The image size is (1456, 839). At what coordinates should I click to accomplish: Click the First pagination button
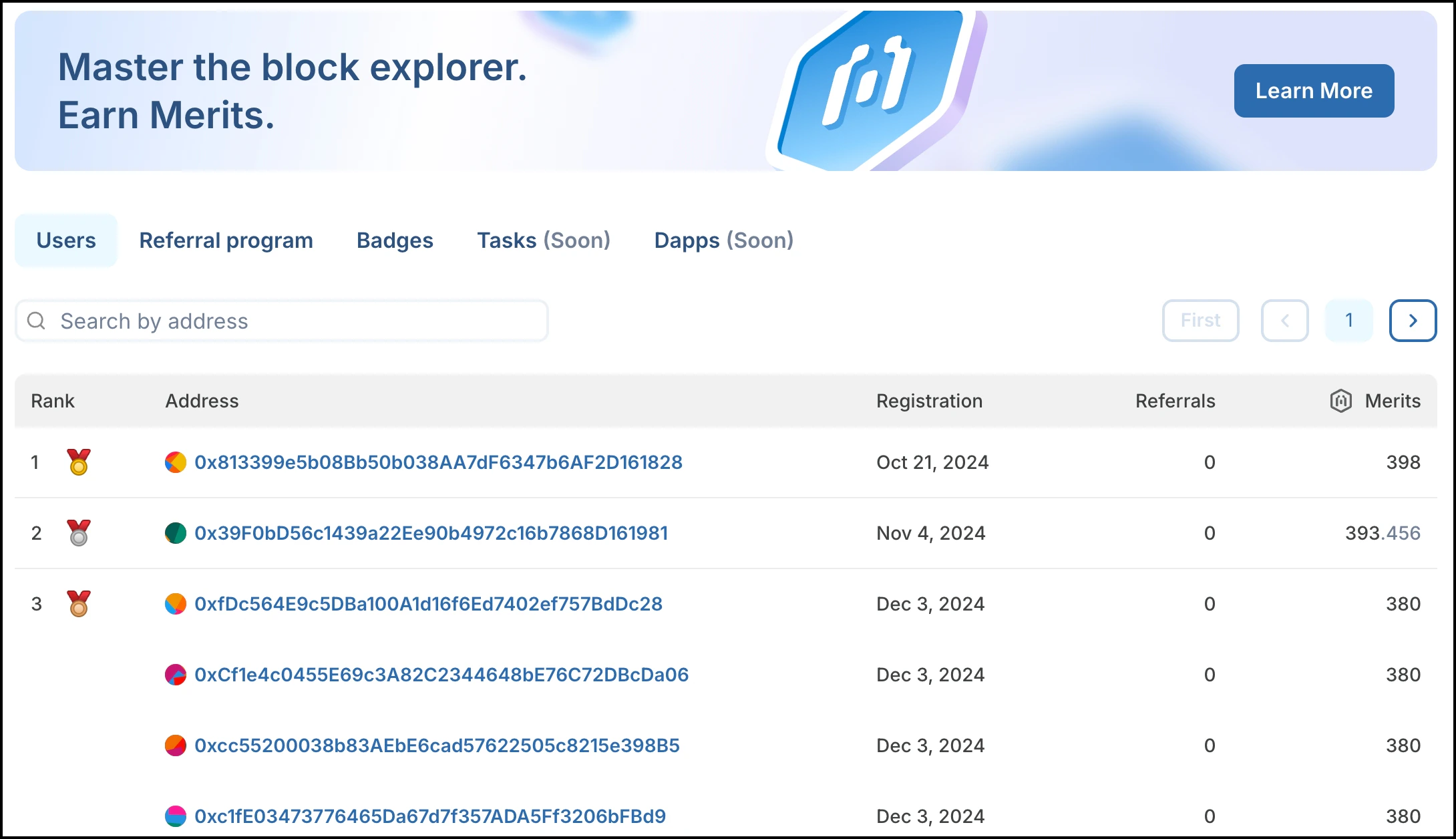(x=1200, y=321)
